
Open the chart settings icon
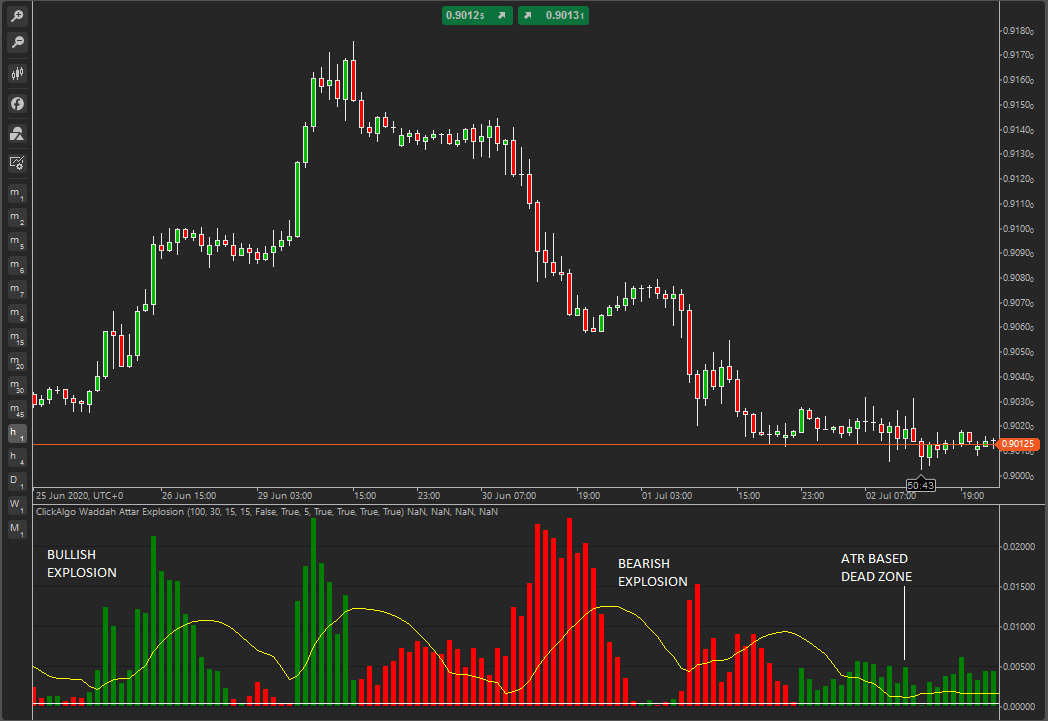pyautogui.click(x=17, y=161)
